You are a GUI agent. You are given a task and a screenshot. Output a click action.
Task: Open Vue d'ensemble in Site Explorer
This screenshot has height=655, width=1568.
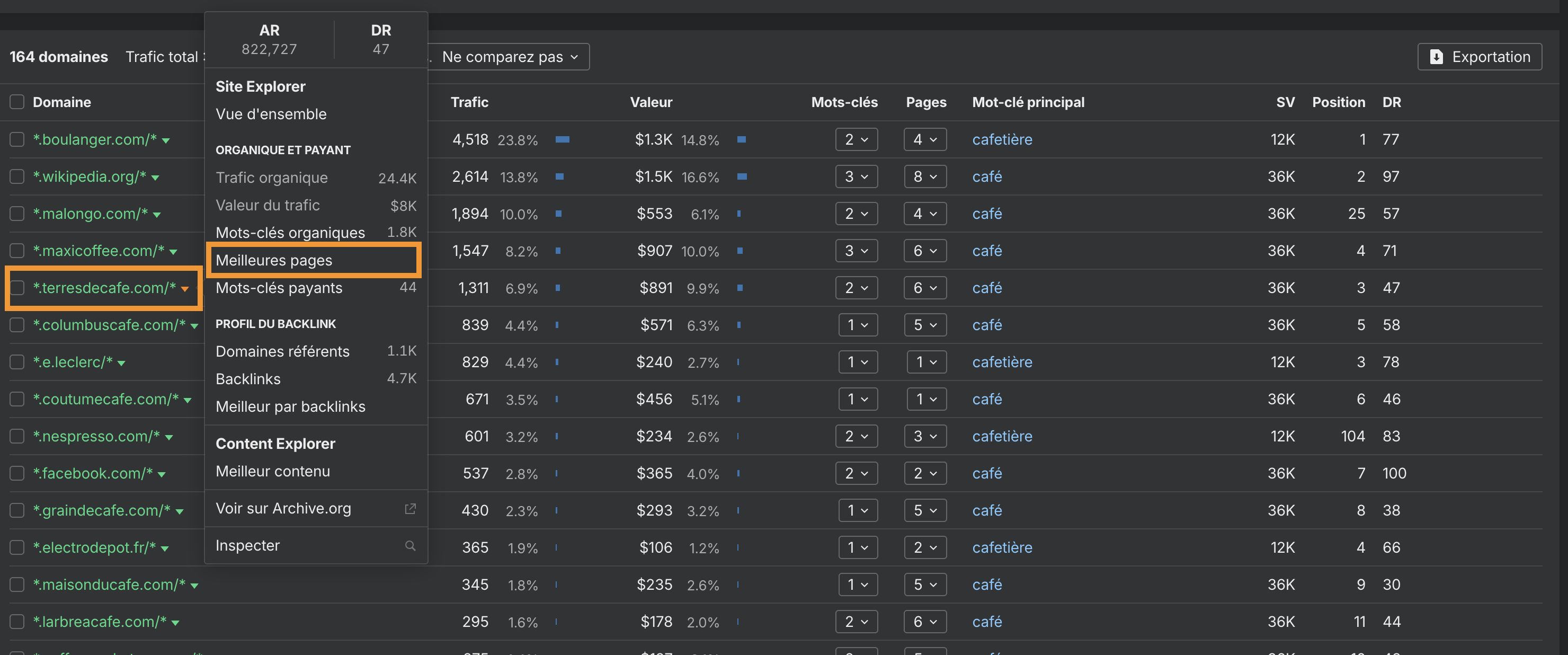(271, 114)
